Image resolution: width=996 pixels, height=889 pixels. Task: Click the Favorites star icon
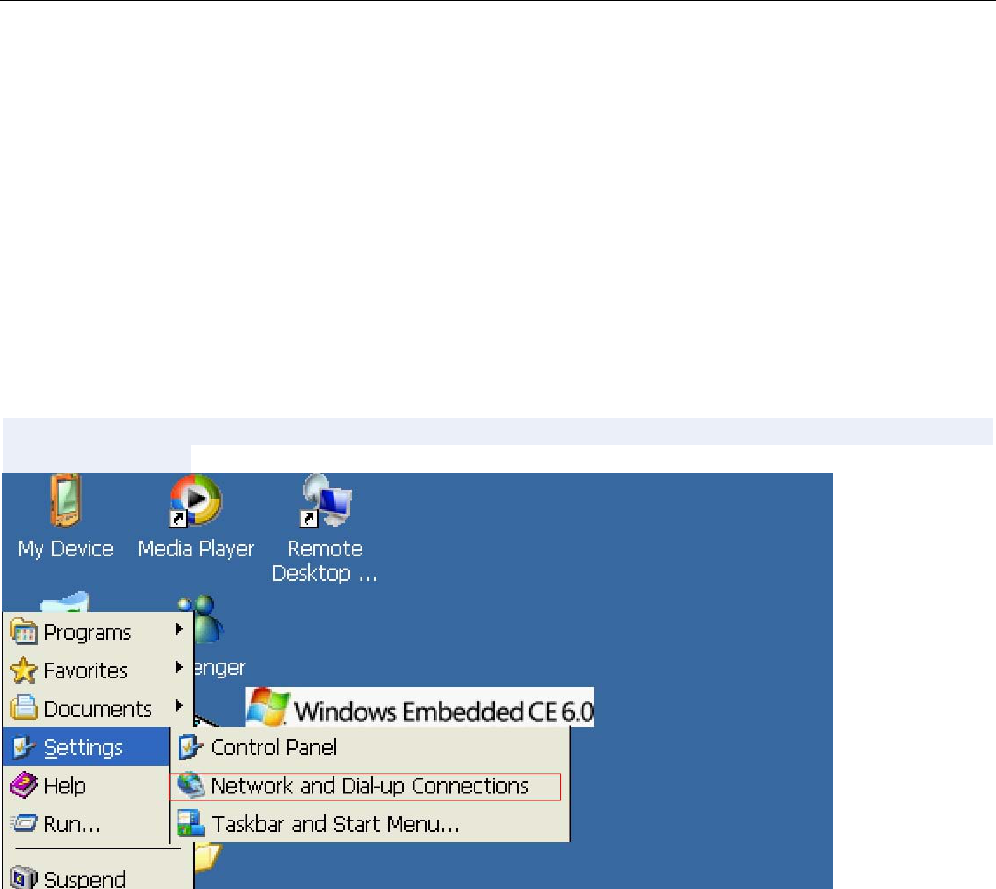pos(24,671)
